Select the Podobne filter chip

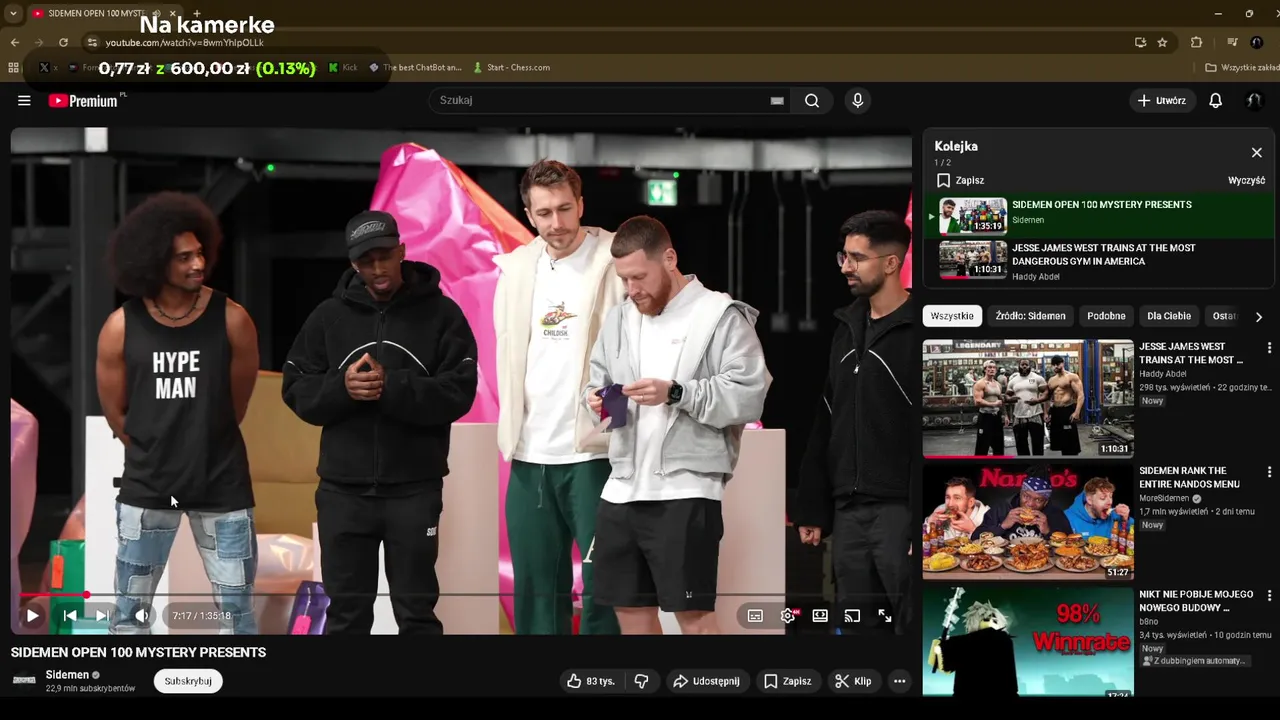[x=1106, y=316]
